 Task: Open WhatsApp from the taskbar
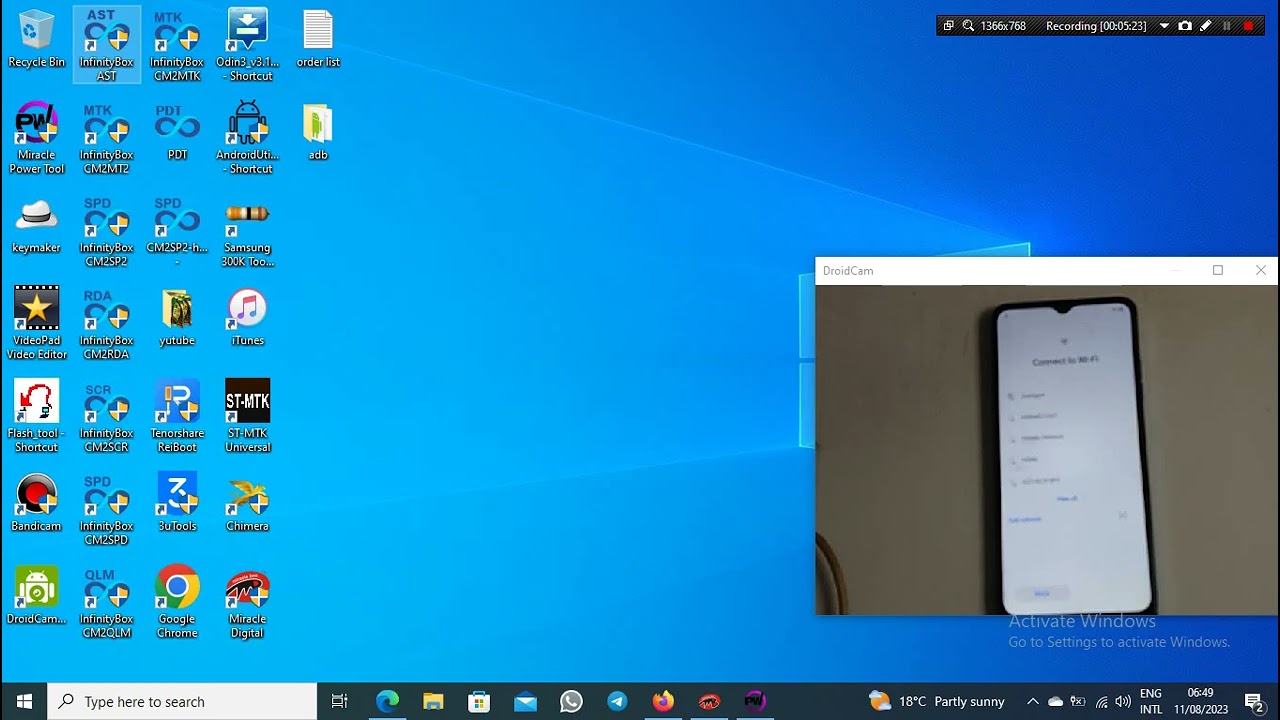pos(571,701)
